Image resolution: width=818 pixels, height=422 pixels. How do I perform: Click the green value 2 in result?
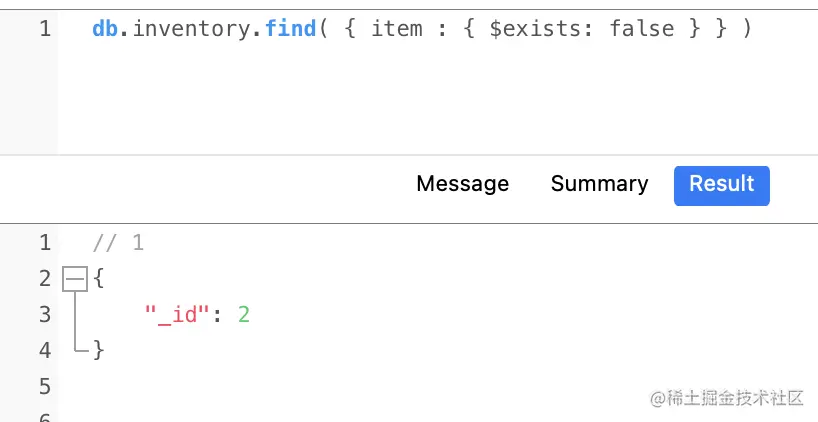pos(243,315)
